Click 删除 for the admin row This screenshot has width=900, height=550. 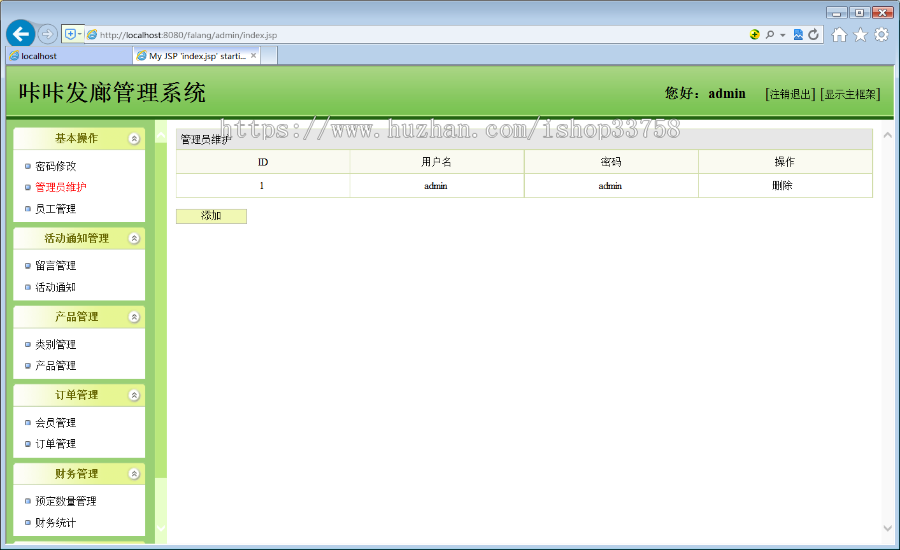(x=782, y=185)
